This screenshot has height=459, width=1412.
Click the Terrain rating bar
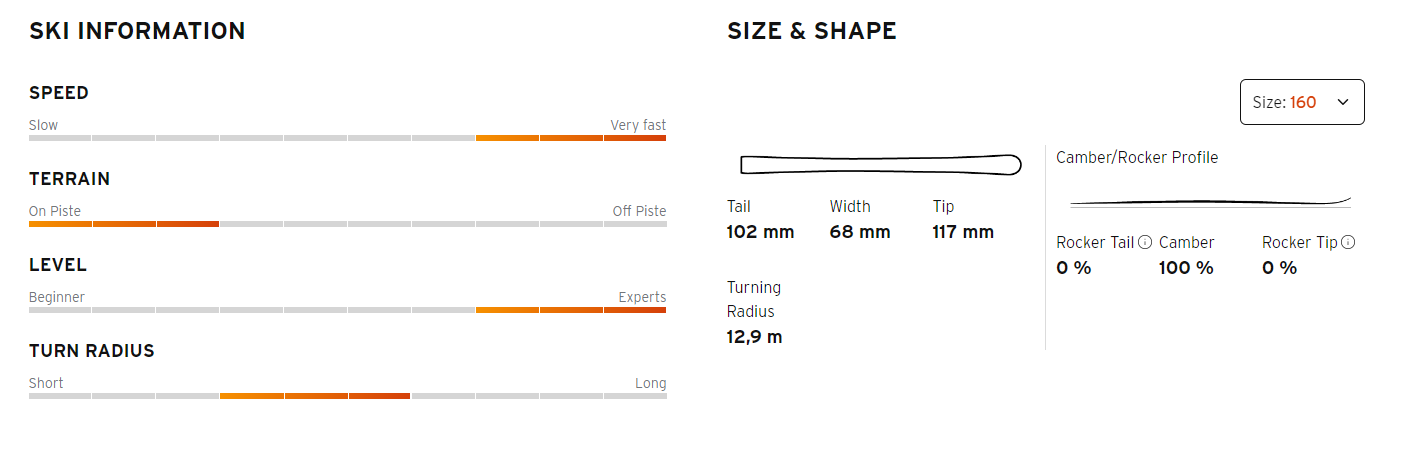tap(347, 224)
